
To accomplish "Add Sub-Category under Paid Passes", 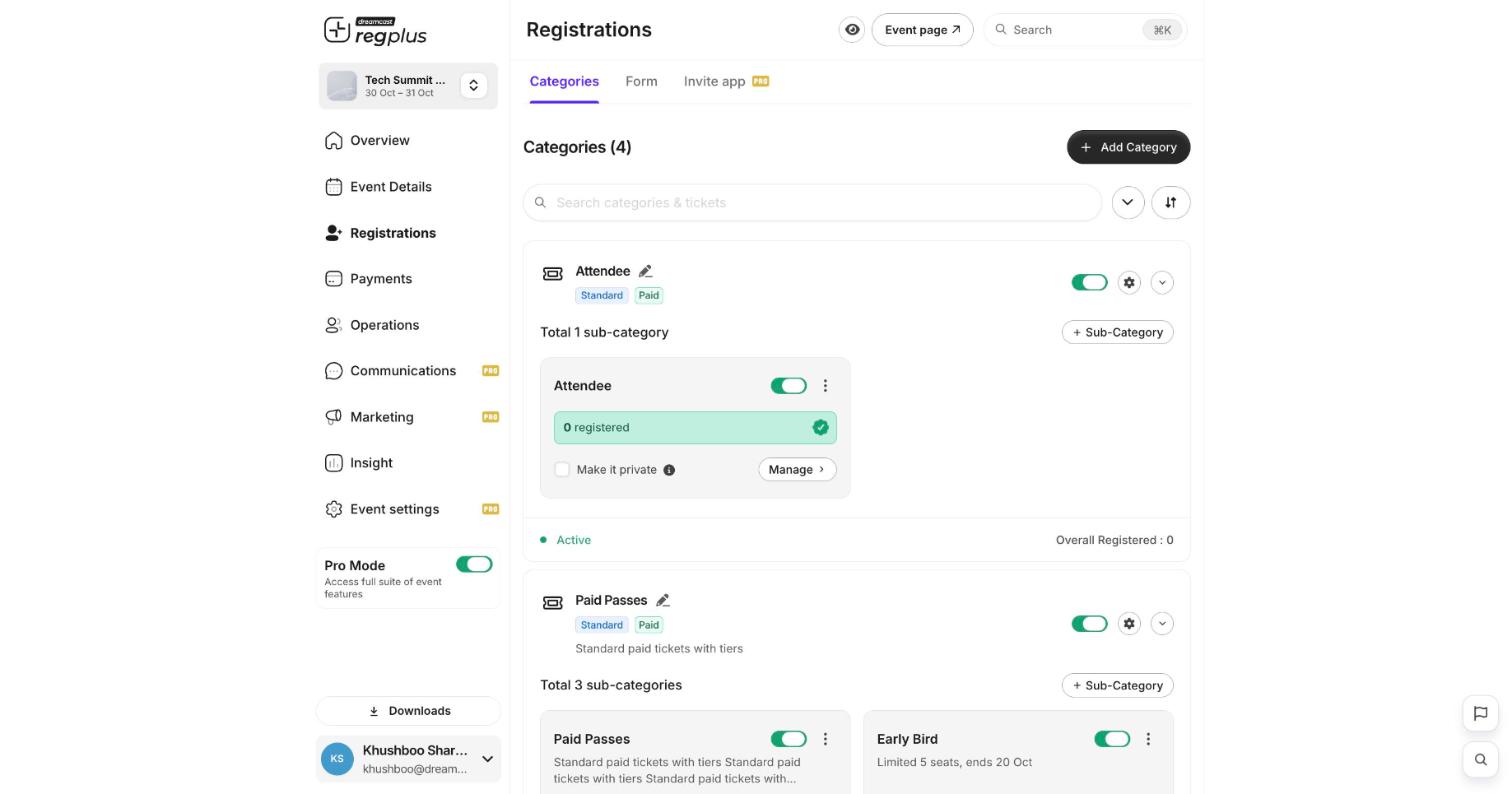I will click(1117, 686).
